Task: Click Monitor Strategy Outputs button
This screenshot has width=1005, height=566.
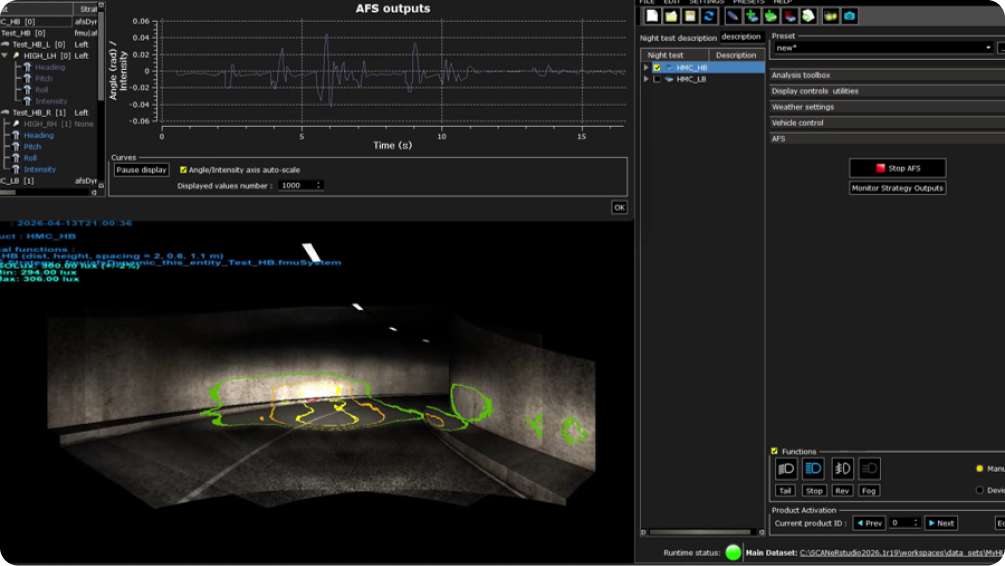Action: pyautogui.click(x=897, y=188)
